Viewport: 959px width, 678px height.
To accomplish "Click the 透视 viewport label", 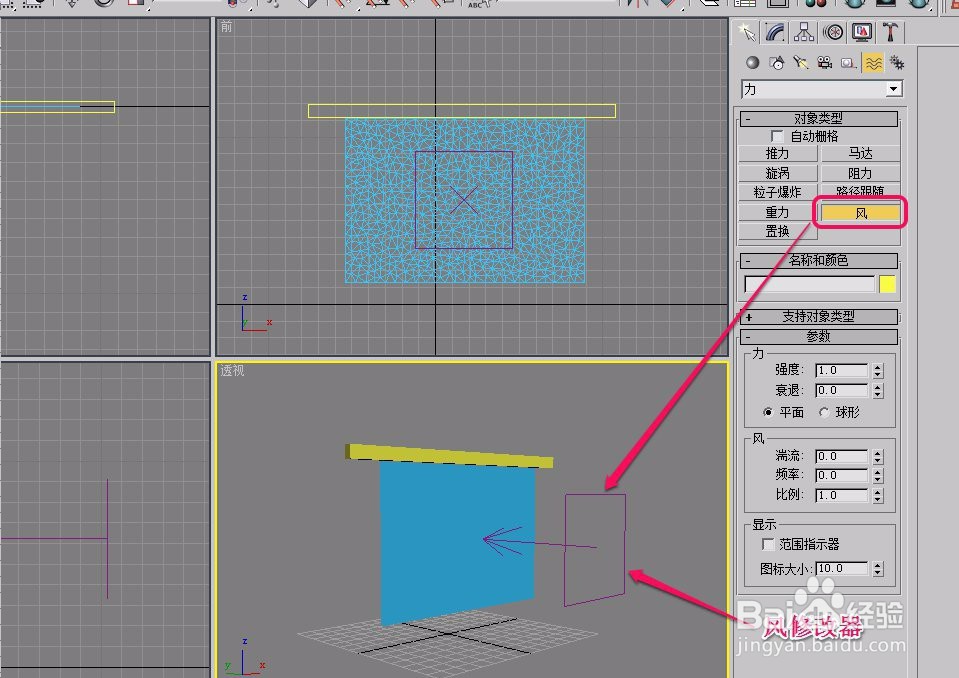I will tap(232, 371).
